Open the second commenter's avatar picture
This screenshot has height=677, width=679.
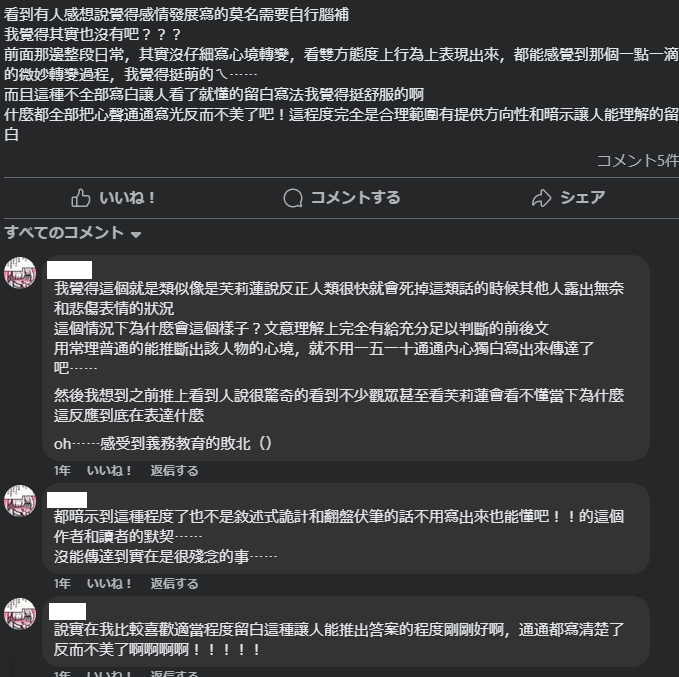20,501
